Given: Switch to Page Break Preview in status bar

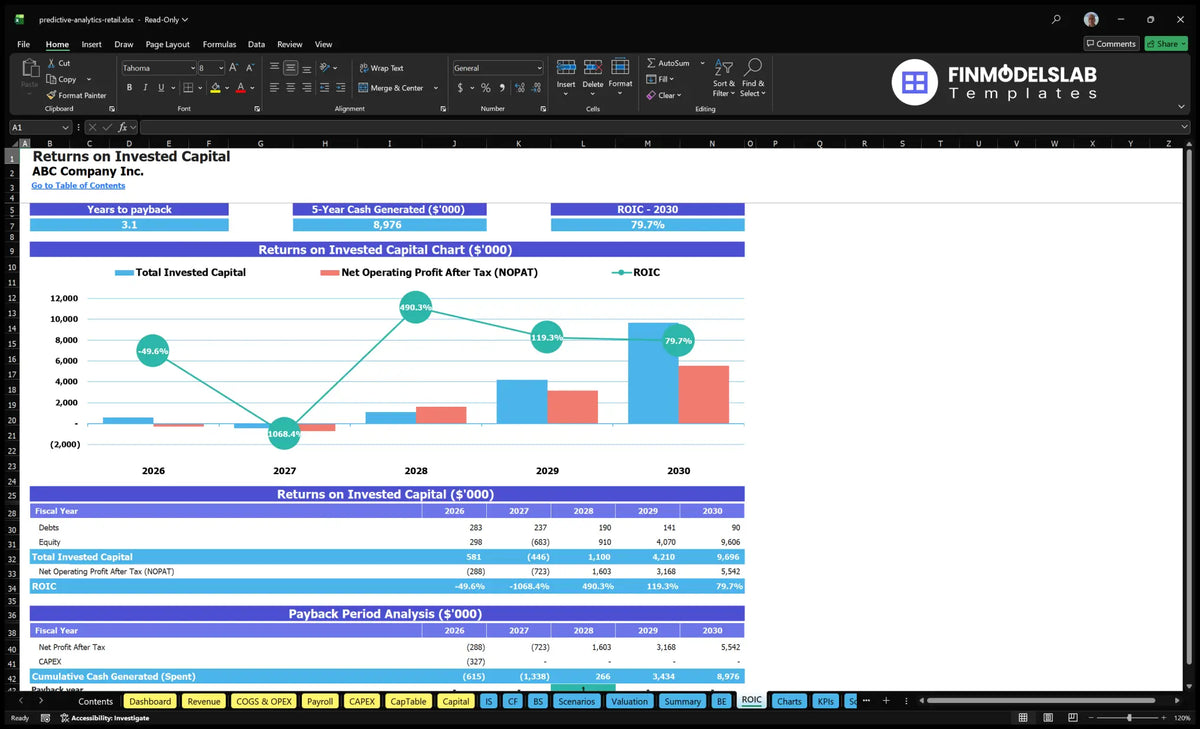Looking at the screenshot, I should point(1071,718).
